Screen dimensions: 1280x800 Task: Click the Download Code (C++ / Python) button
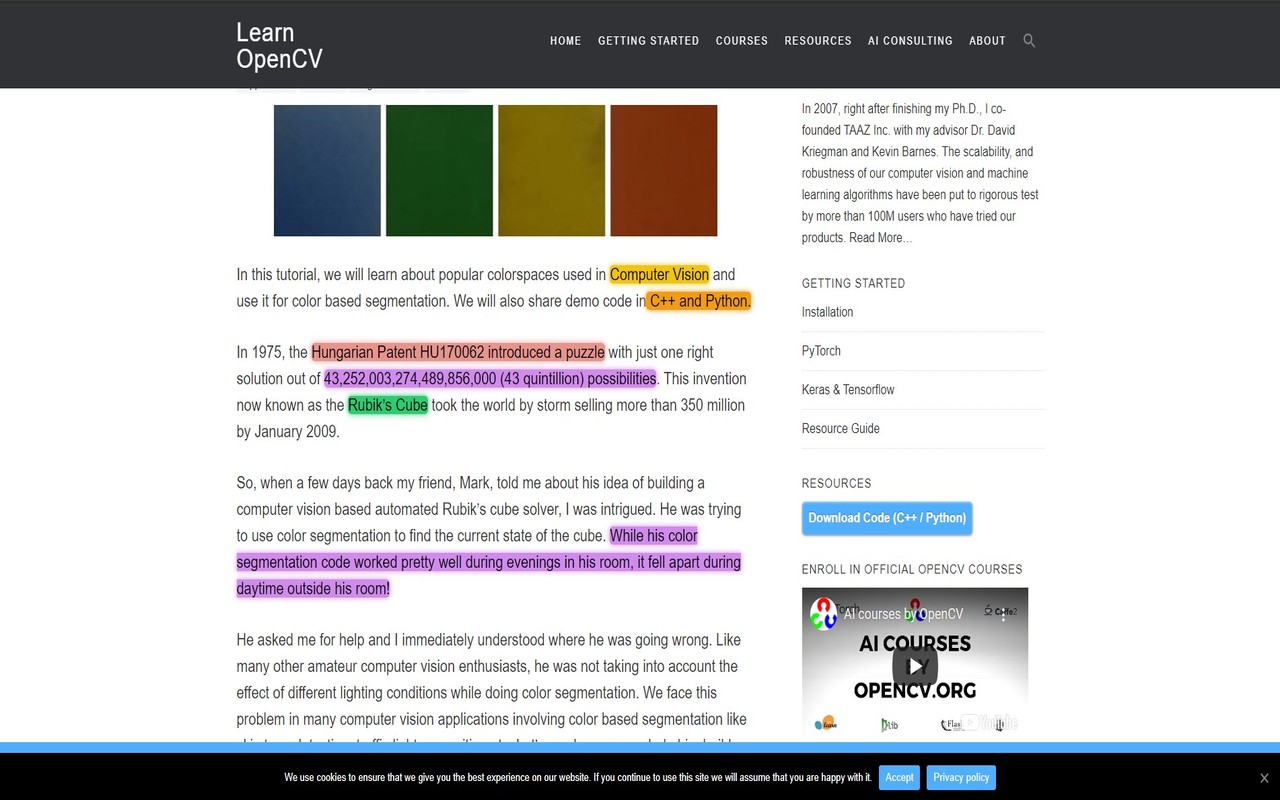[x=887, y=518]
